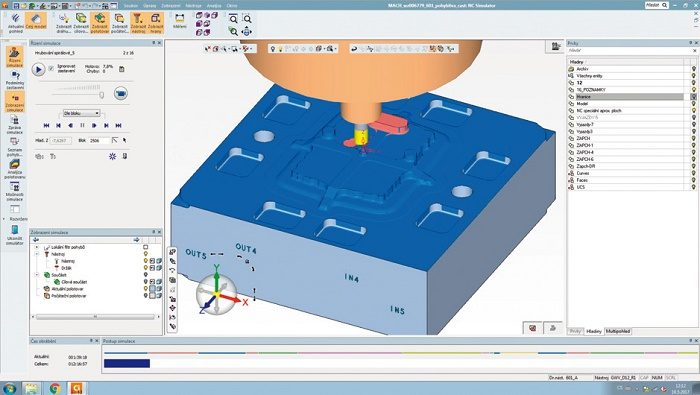Toggle the Ignorovat zastavení checkbox

point(51,68)
